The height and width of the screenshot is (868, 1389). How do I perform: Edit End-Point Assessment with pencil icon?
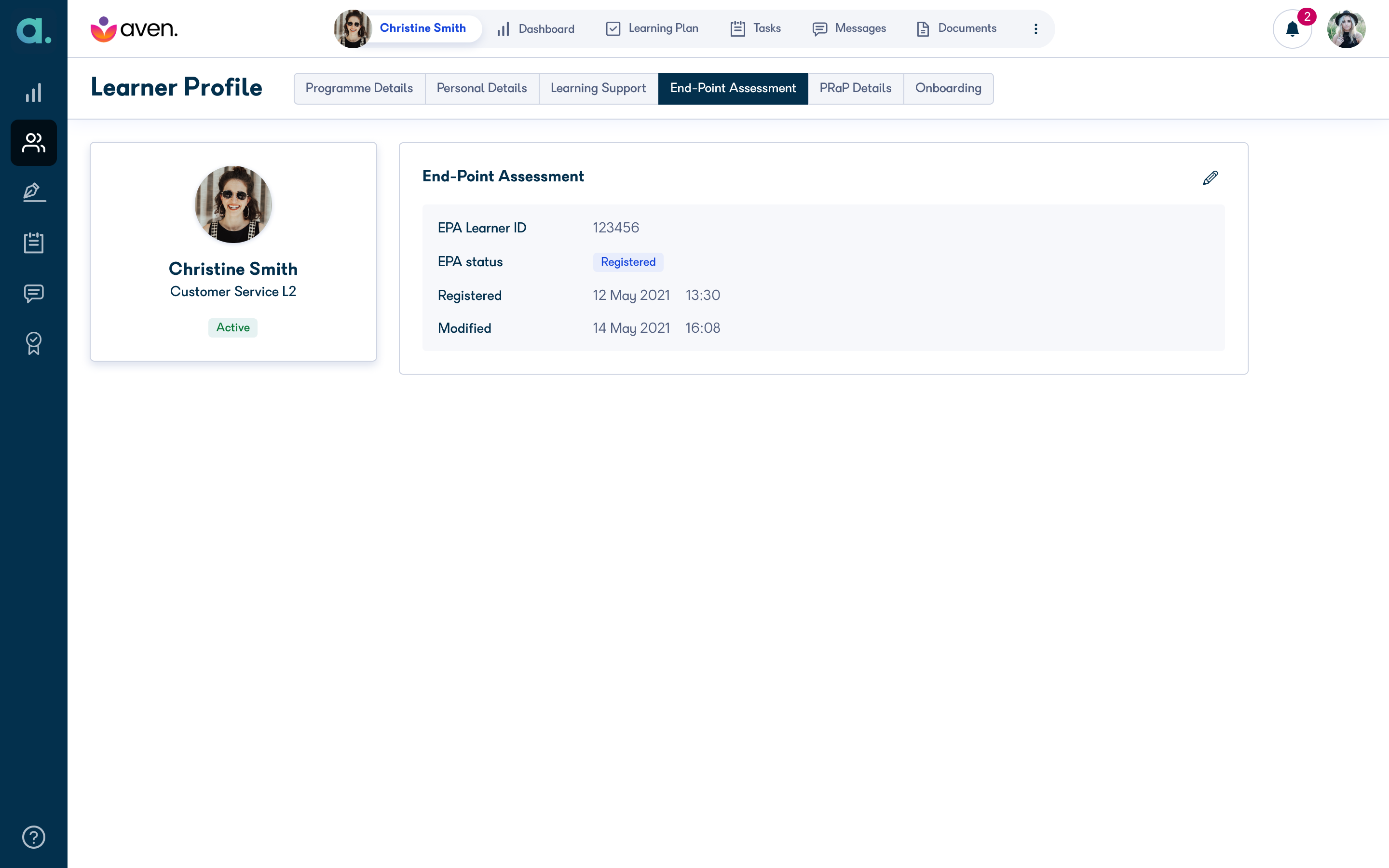point(1210,178)
